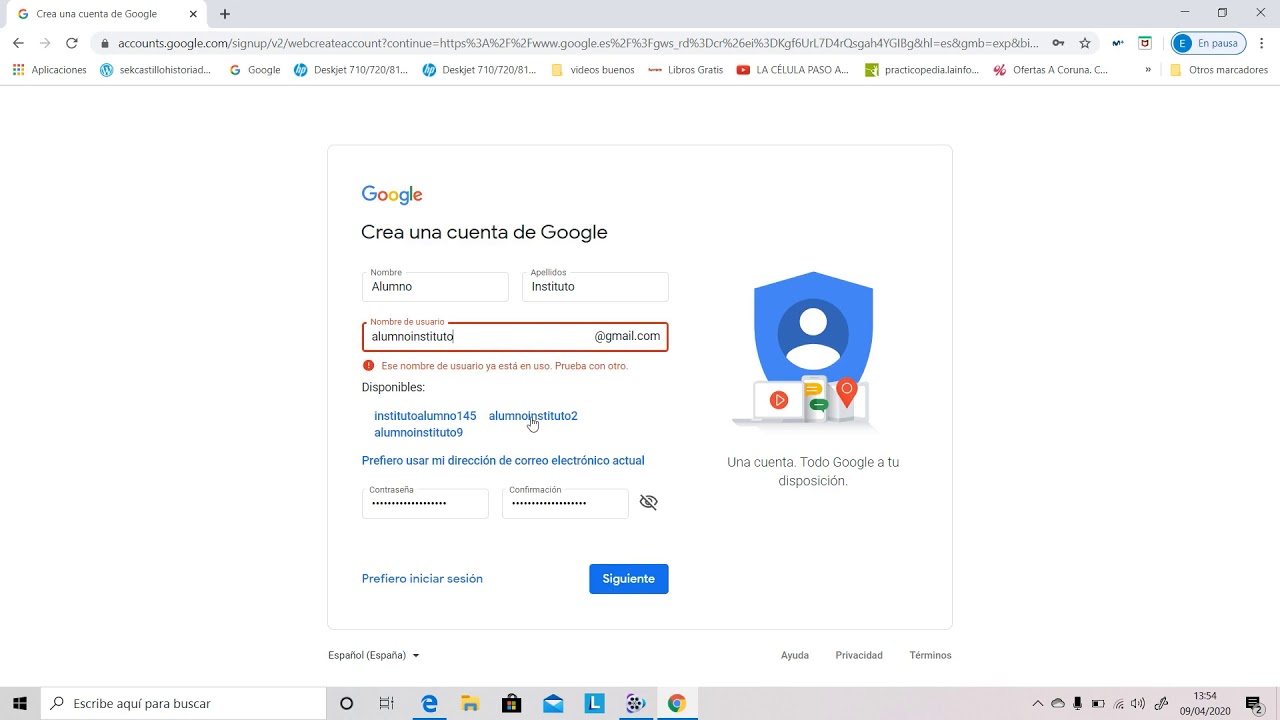Open the Términos footer link
Image resolution: width=1280 pixels, height=720 pixels.
point(930,656)
